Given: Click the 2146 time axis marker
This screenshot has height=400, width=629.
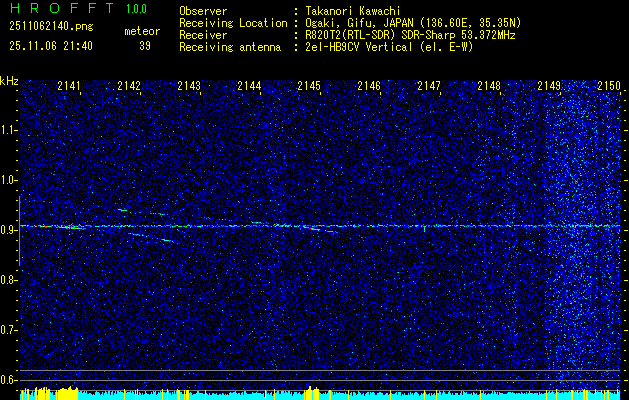Looking at the screenshot, I should click(369, 86).
